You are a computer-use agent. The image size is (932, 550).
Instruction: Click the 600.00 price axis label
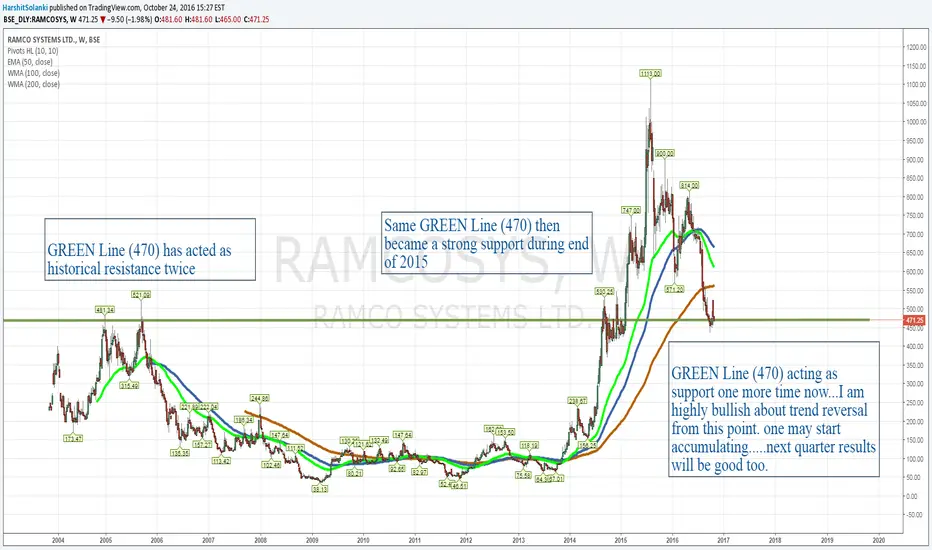[x=917, y=272]
